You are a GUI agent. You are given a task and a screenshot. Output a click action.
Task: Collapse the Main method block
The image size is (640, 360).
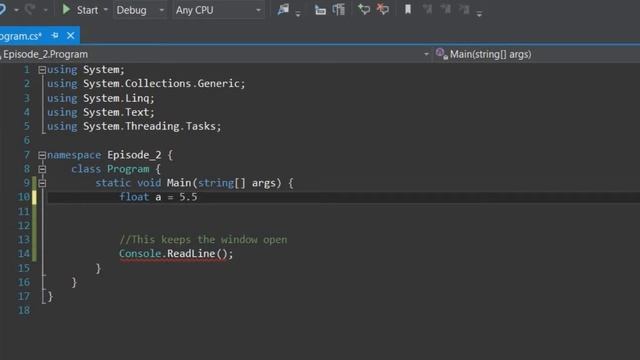coord(42,183)
